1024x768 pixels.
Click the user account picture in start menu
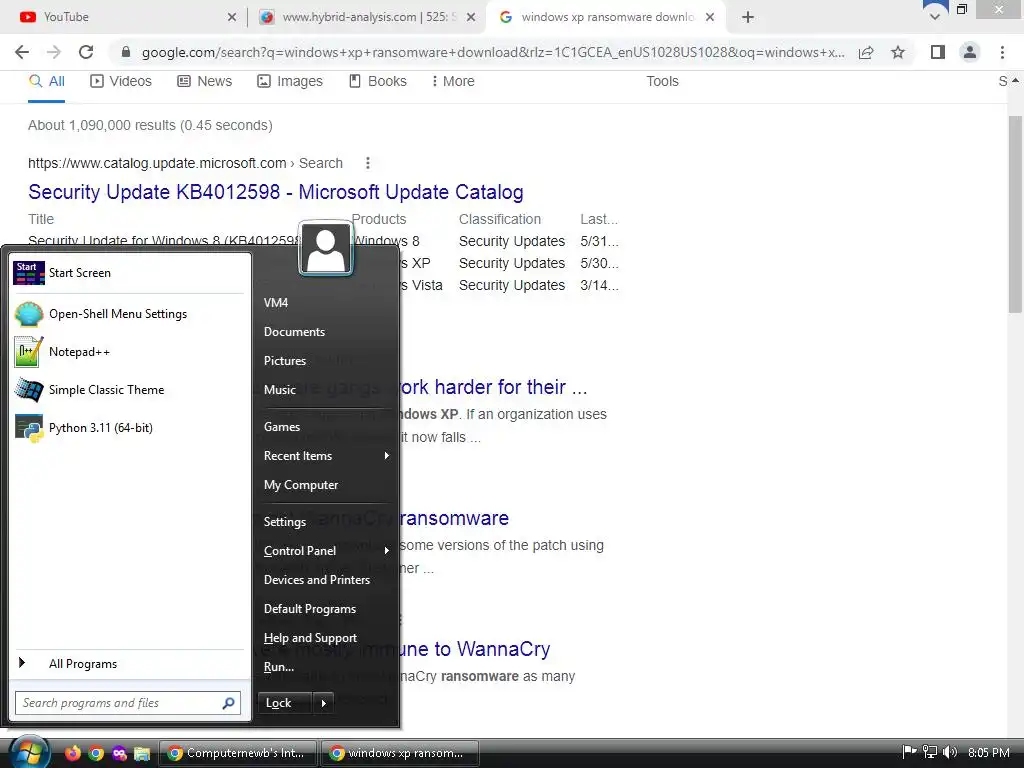click(326, 248)
